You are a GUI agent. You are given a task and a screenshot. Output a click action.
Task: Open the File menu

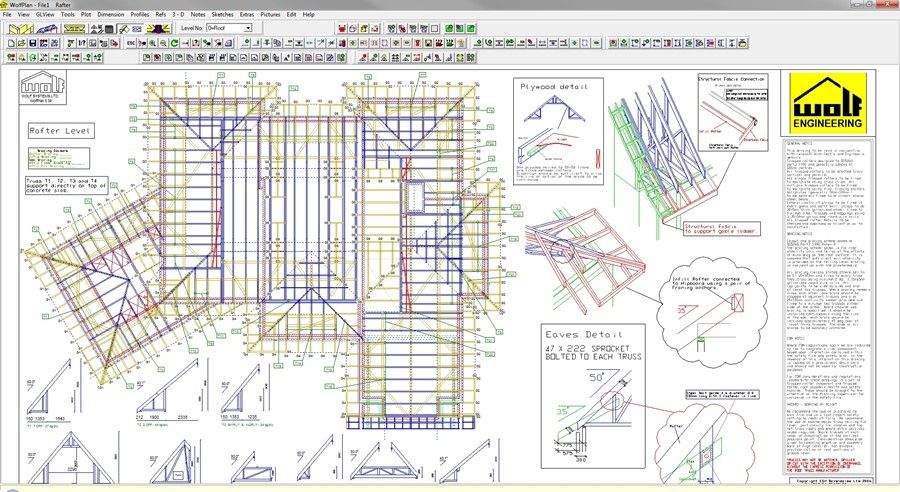[7, 14]
